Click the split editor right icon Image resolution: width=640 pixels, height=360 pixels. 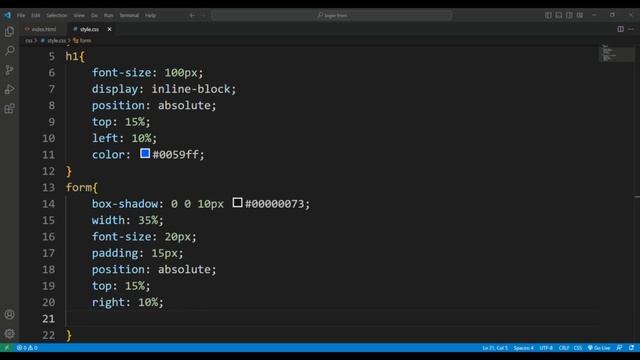coord(620,29)
